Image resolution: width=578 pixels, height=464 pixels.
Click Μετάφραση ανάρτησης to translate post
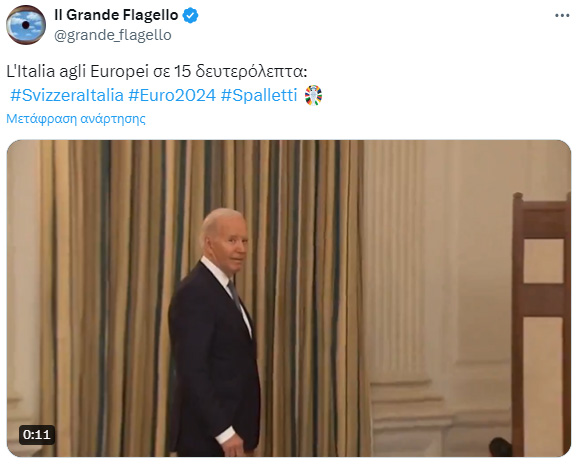76,119
